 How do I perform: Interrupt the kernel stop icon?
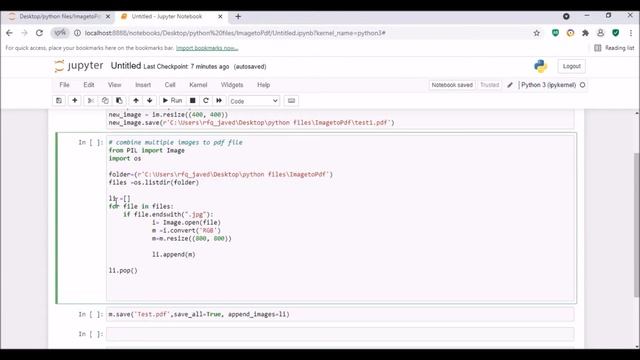pyautogui.click(x=193, y=100)
